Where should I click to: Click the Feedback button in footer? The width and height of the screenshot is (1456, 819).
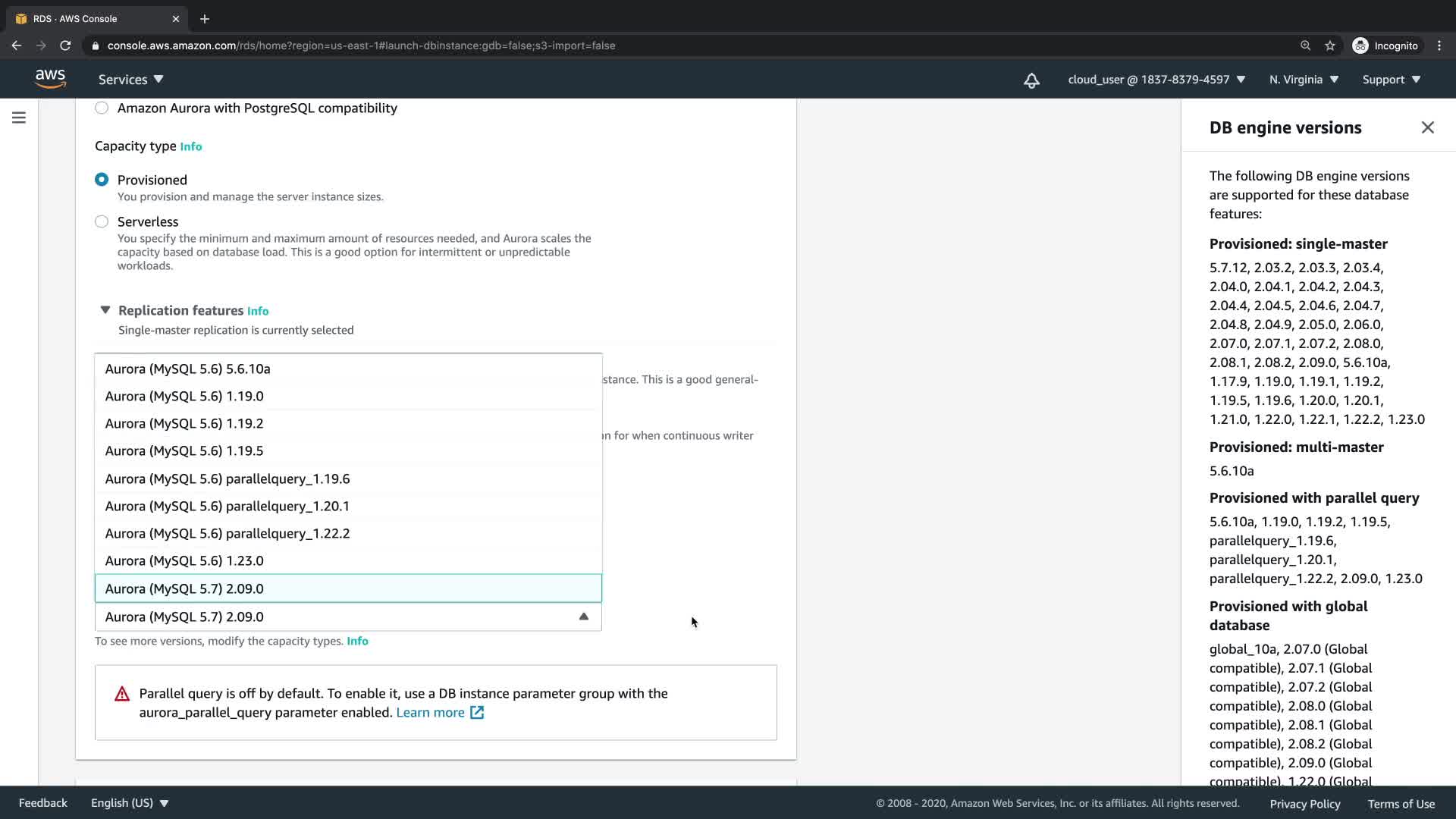pos(43,803)
